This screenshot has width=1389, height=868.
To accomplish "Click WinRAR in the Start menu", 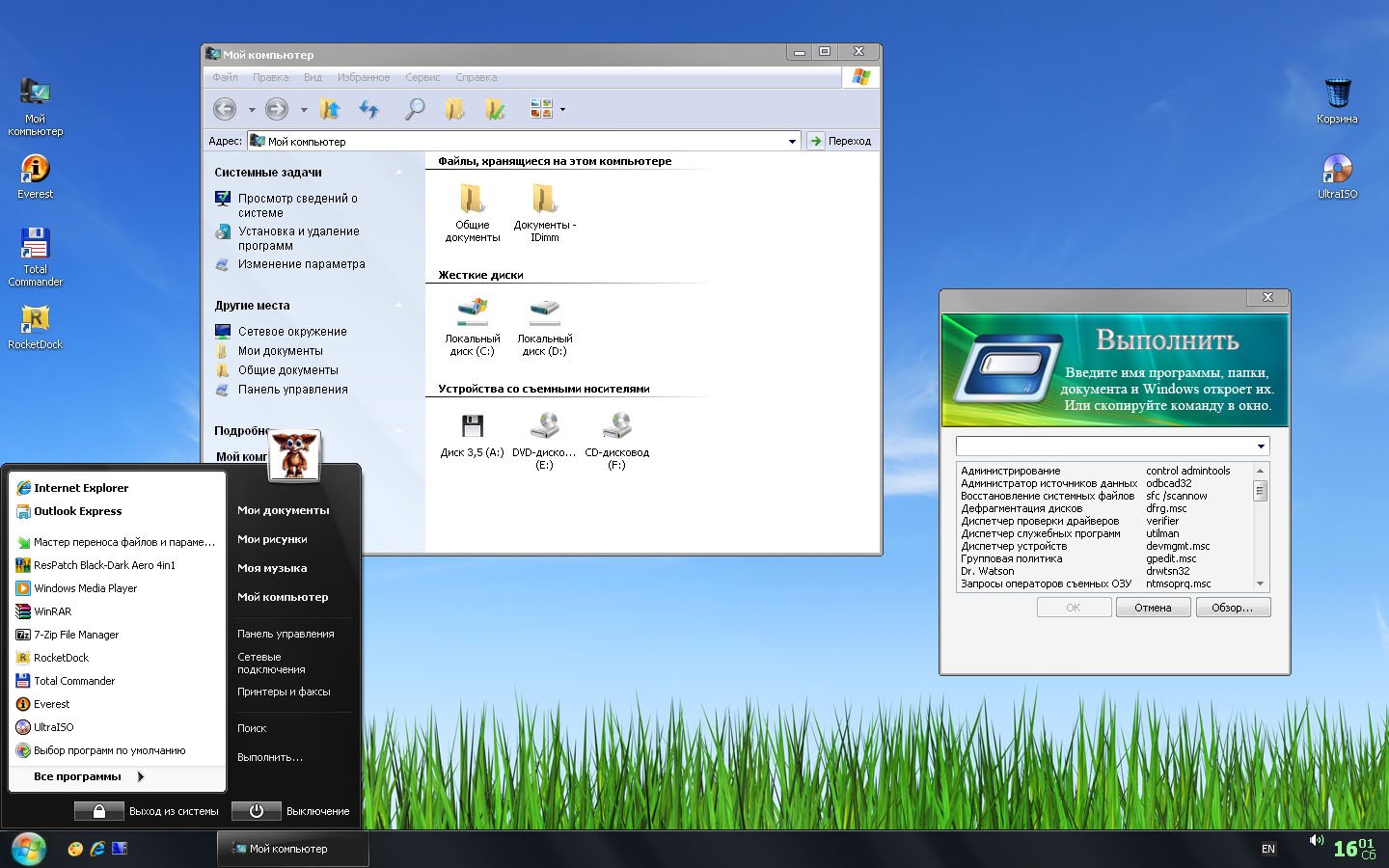I will point(53,611).
